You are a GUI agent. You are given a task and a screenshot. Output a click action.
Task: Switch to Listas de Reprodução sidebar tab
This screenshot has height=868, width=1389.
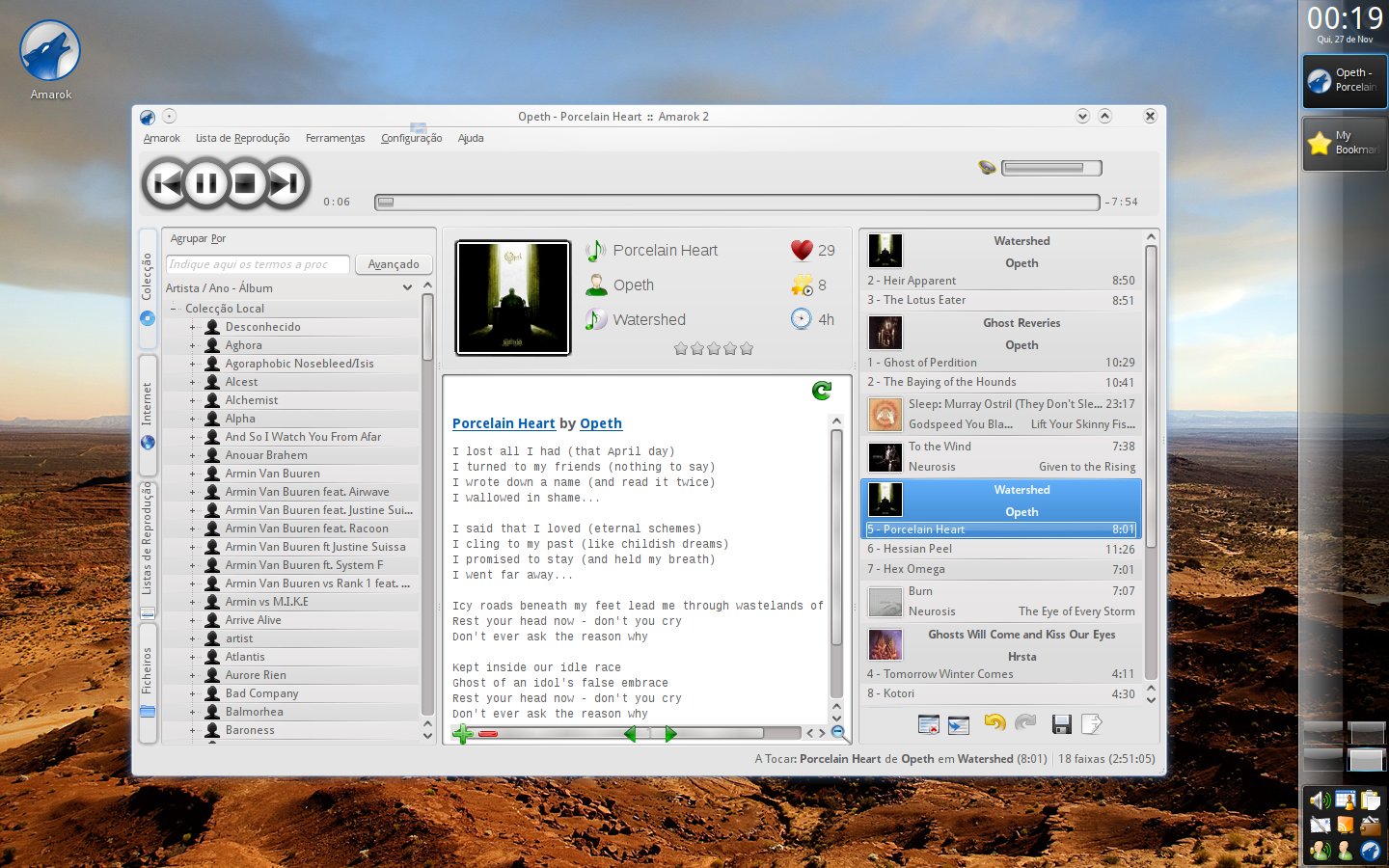148,550
